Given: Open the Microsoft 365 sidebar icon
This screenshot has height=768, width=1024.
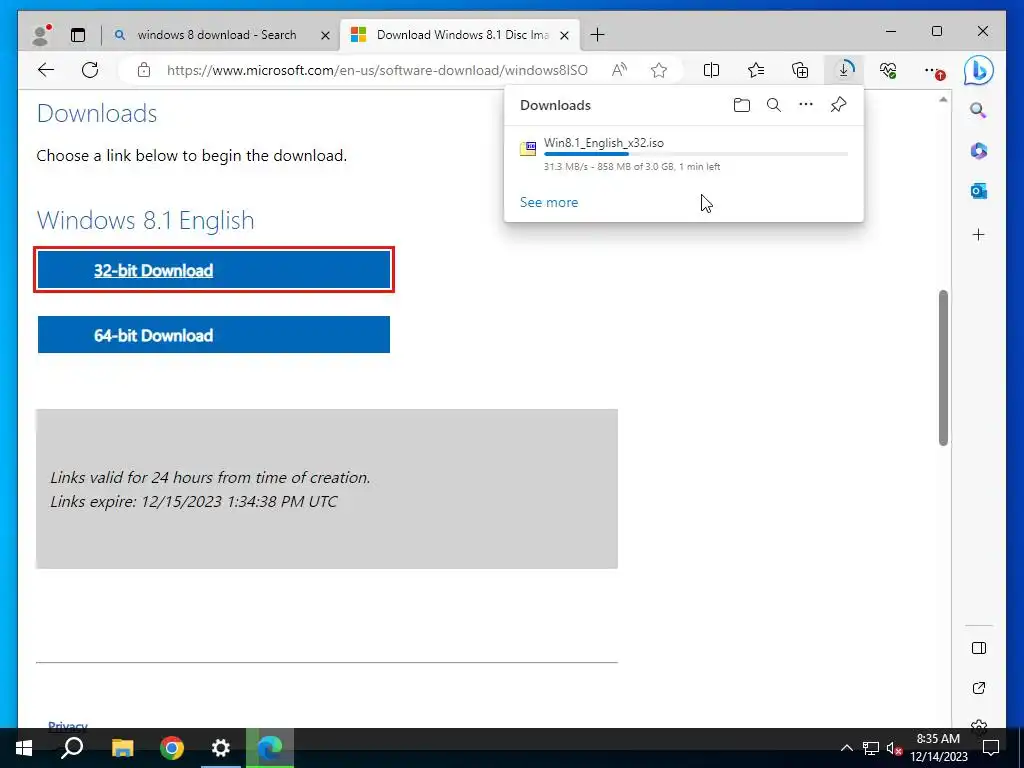Looking at the screenshot, I should (978, 151).
